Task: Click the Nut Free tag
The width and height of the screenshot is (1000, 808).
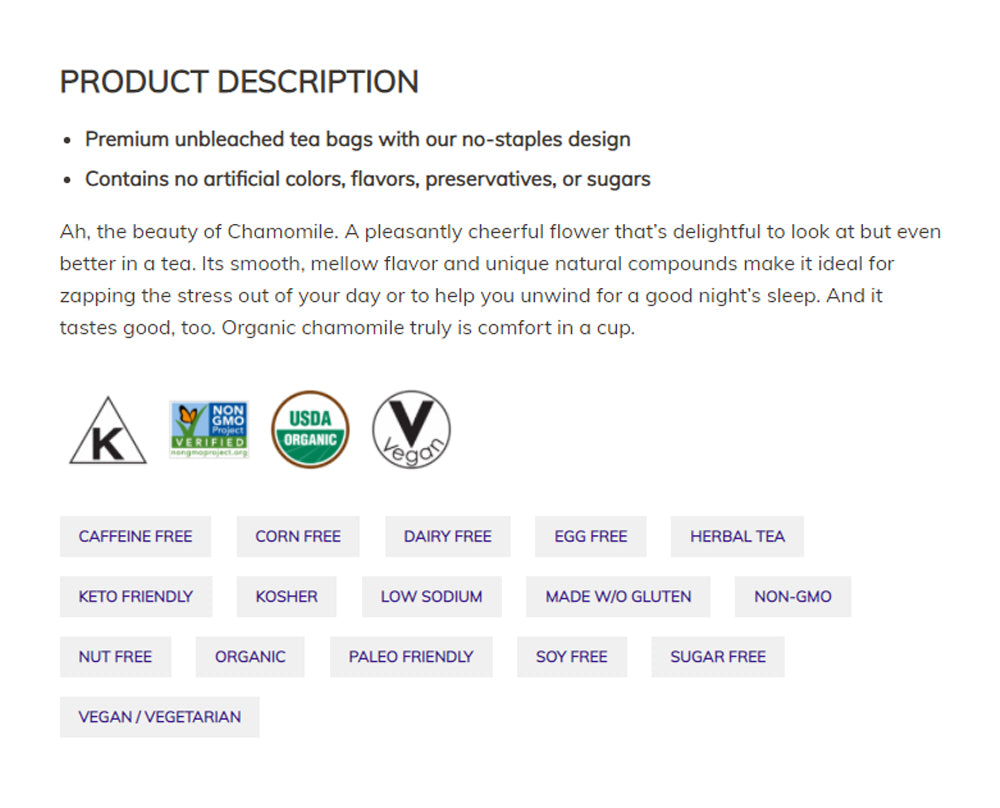Action: pos(115,657)
